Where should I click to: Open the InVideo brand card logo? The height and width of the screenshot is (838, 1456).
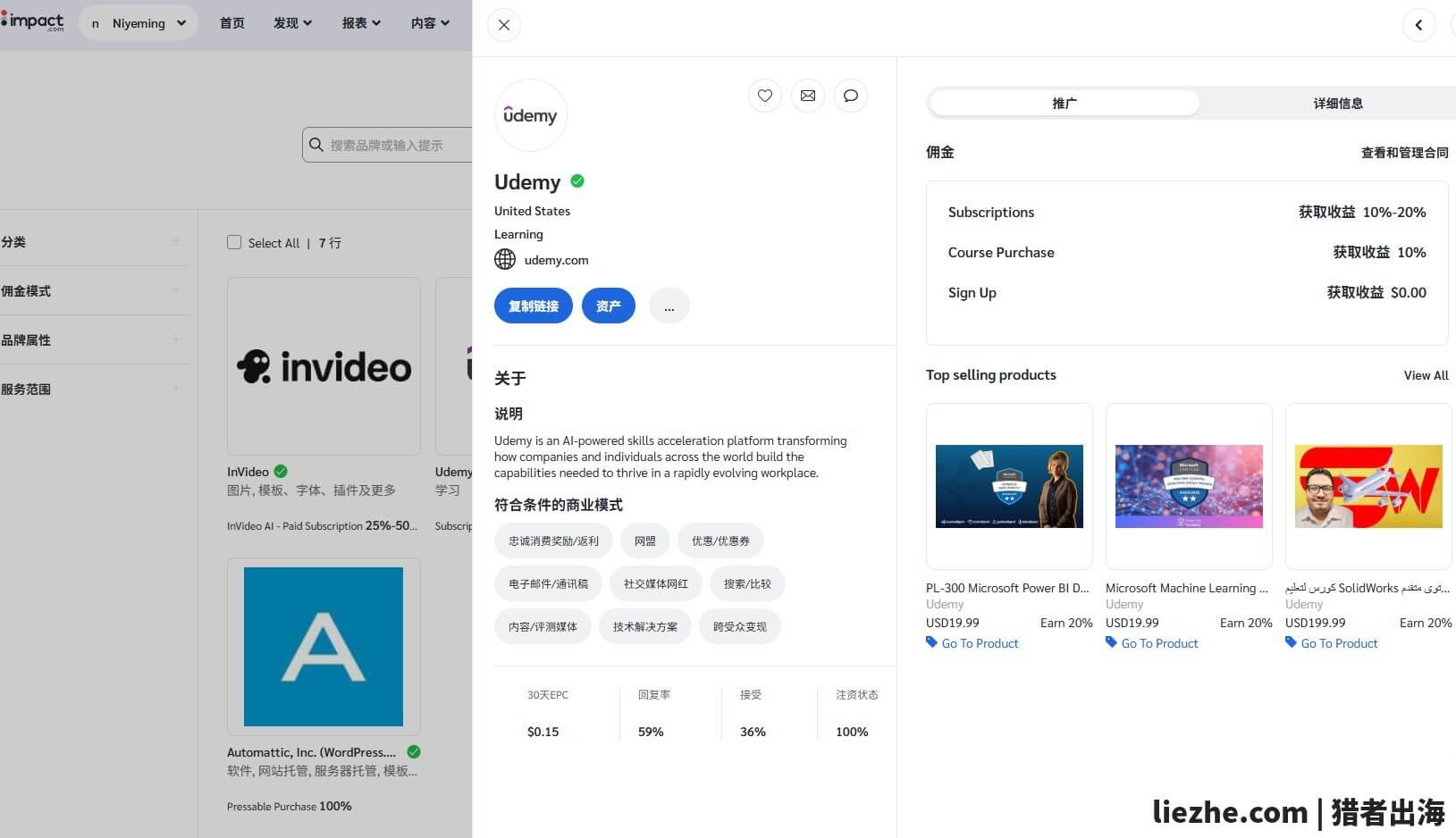[324, 366]
